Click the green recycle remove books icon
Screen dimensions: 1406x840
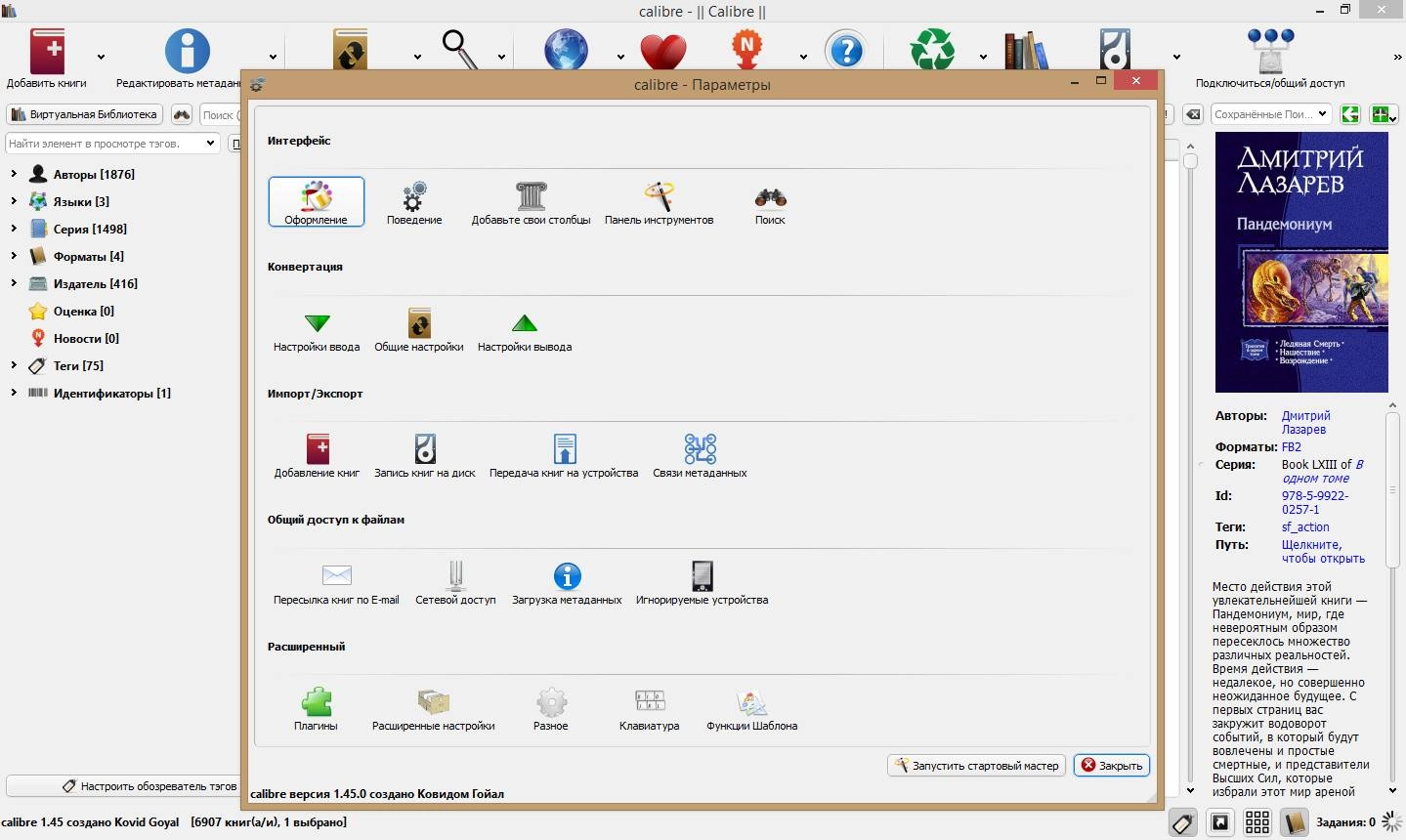tap(932, 51)
